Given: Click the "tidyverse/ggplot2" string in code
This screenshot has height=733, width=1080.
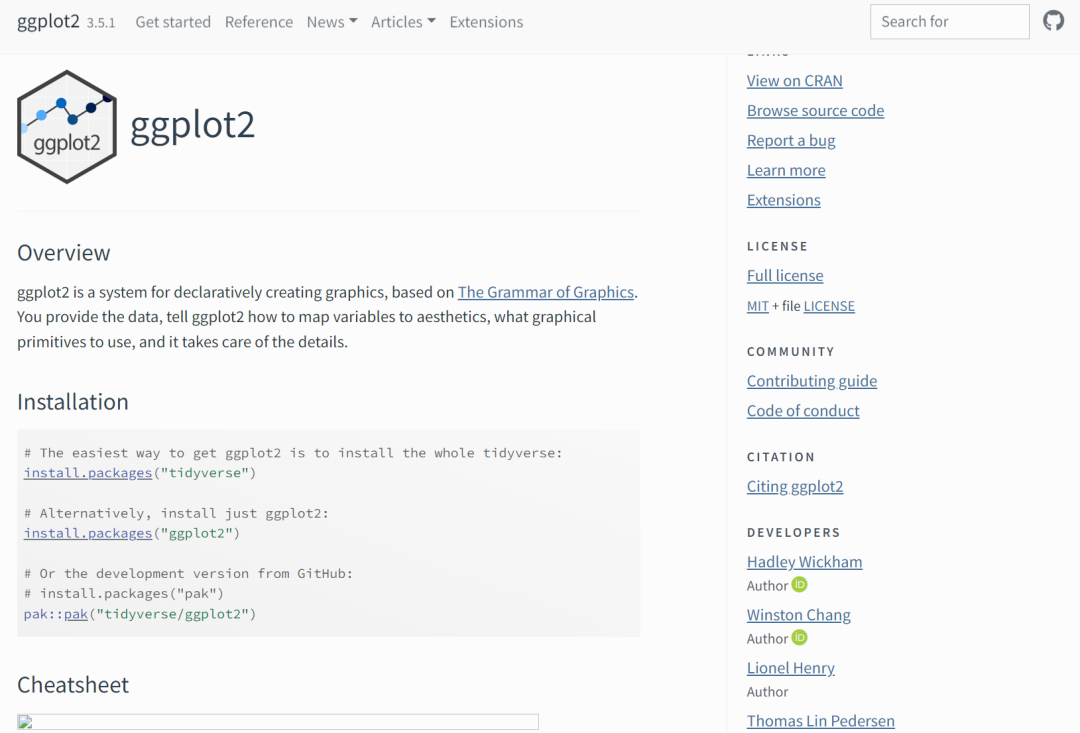Looking at the screenshot, I should point(172,614).
